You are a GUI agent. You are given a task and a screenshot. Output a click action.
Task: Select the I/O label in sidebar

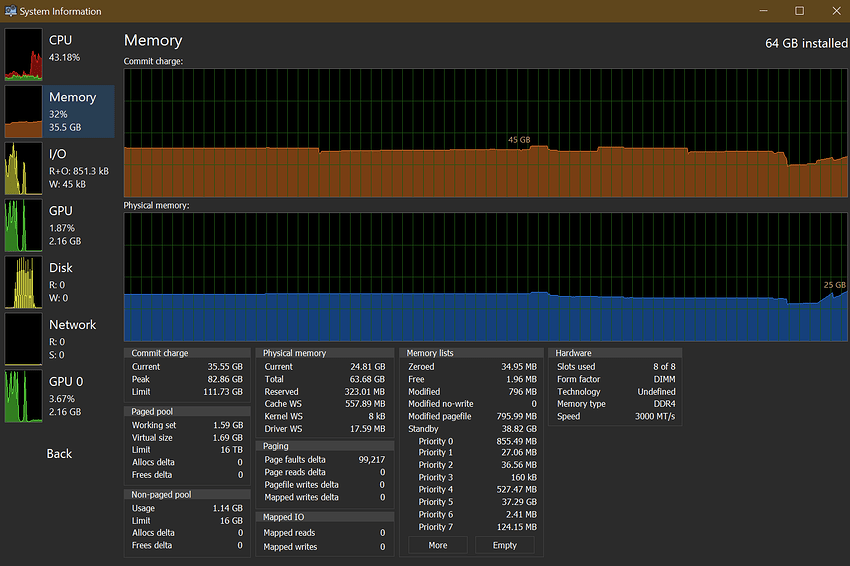click(59, 154)
